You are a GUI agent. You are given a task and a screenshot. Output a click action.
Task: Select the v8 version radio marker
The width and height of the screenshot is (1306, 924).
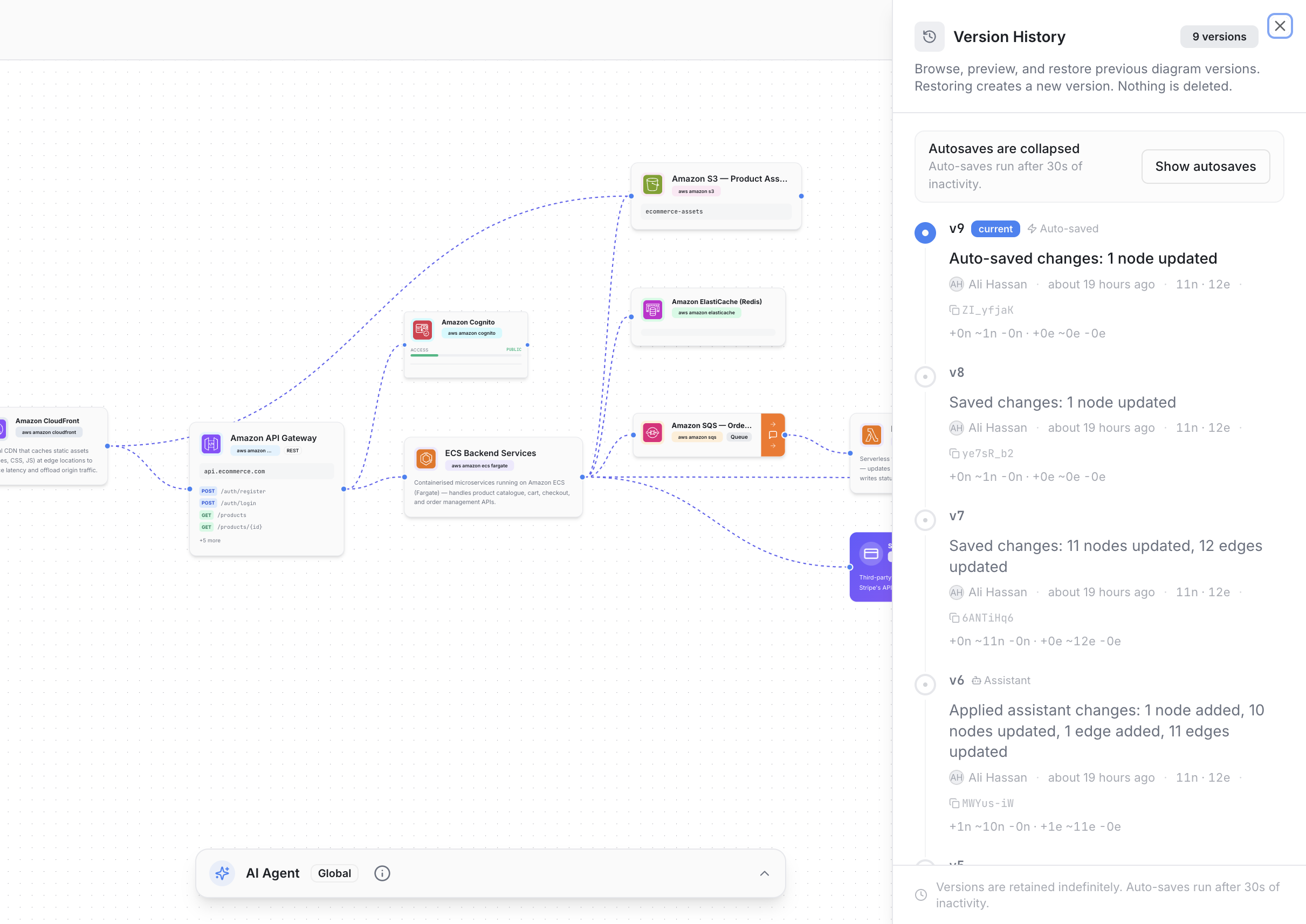(925, 377)
